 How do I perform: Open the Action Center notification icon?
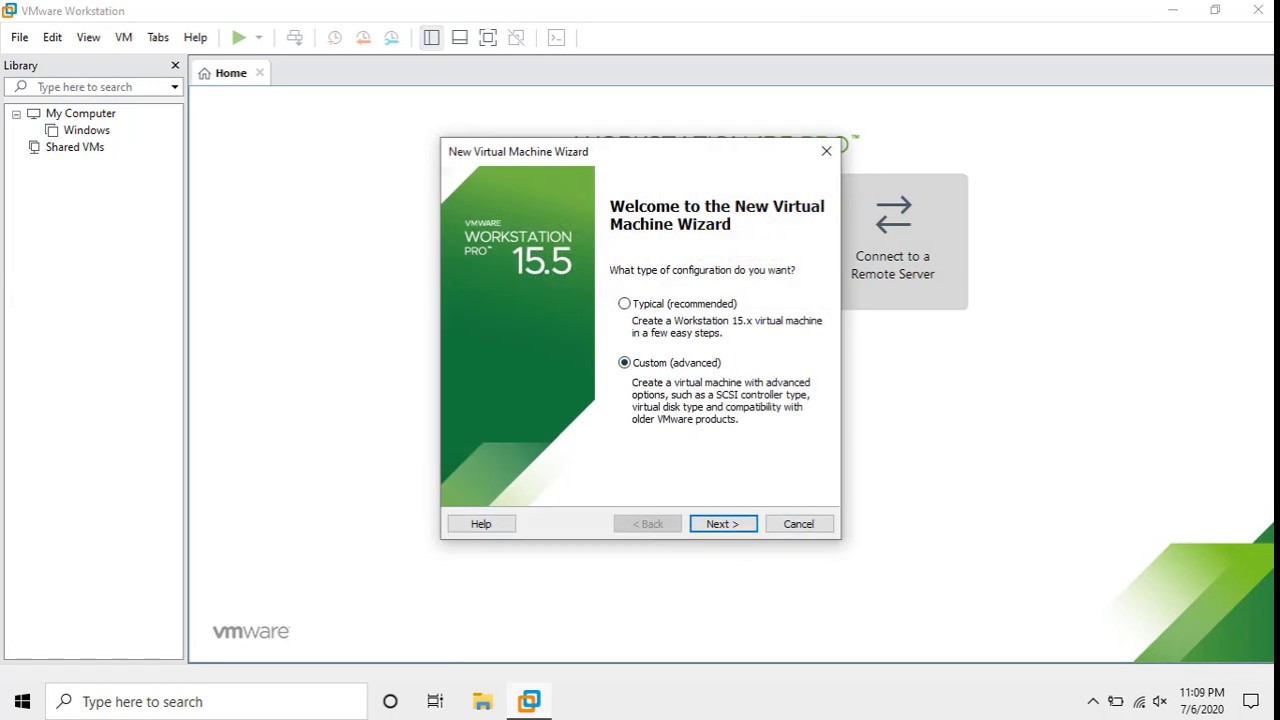pyautogui.click(x=1250, y=701)
